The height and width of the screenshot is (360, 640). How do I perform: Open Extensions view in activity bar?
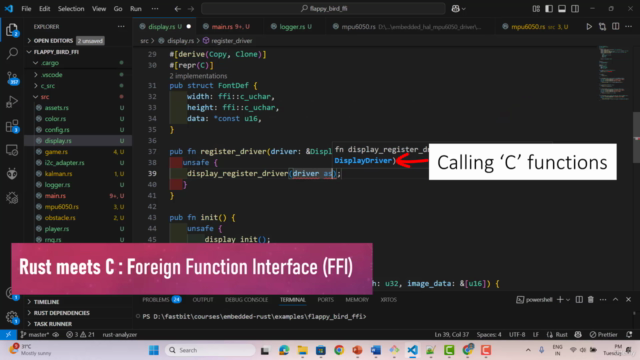pyautogui.click(x=12, y=126)
